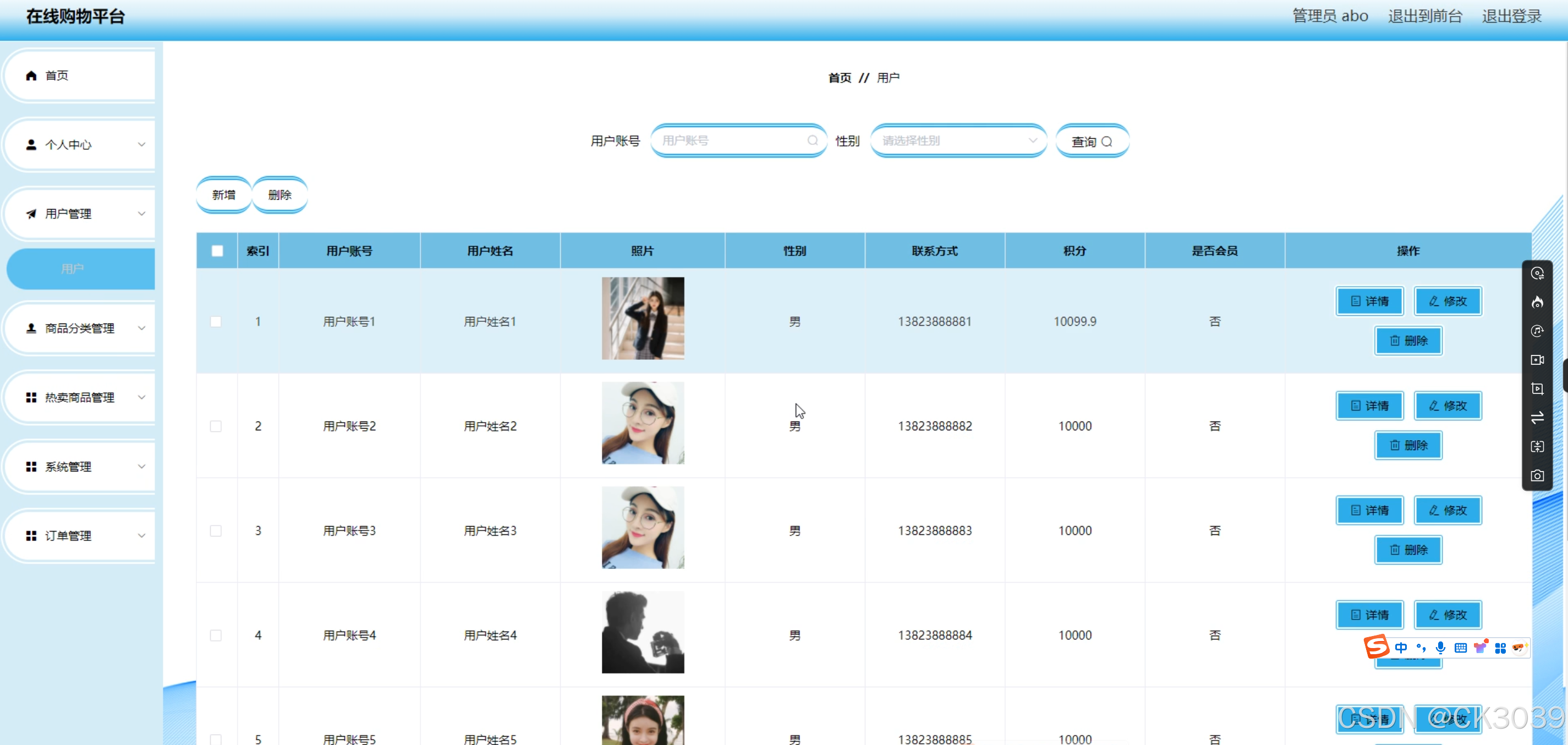This screenshot has height=745, width=1568.
Task: Open the 请选择性别 gender dropdown
Action: click(958, 141)
